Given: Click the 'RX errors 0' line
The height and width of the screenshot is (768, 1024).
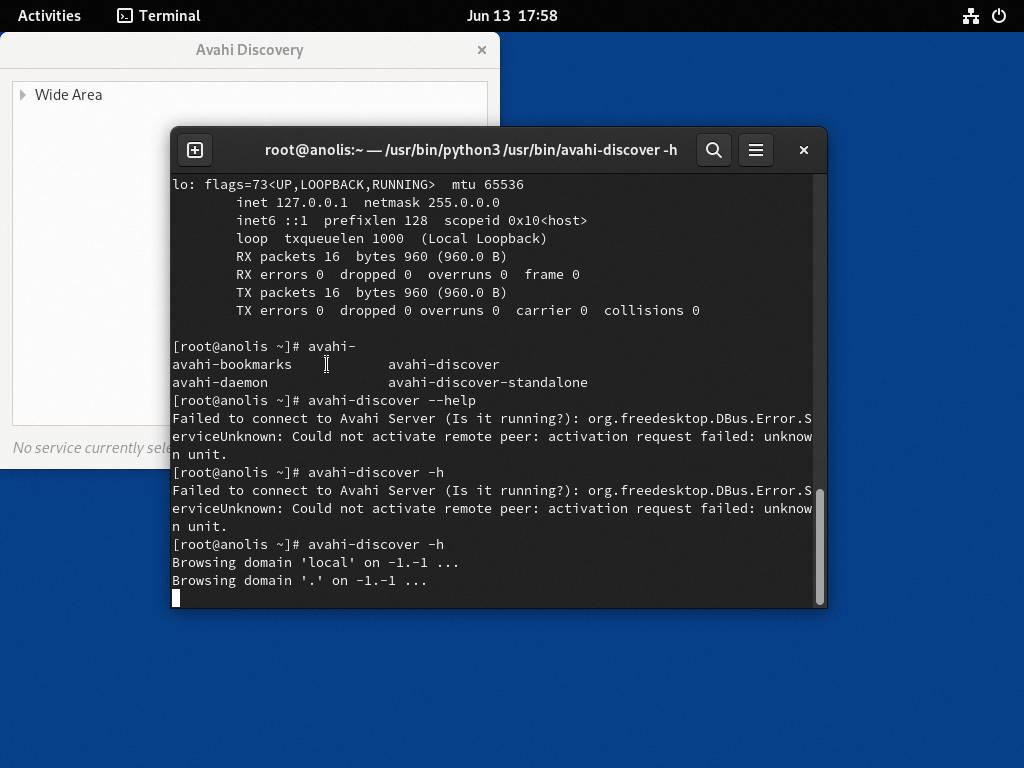Looking at the screenshot, I should (x=408, y=275).
